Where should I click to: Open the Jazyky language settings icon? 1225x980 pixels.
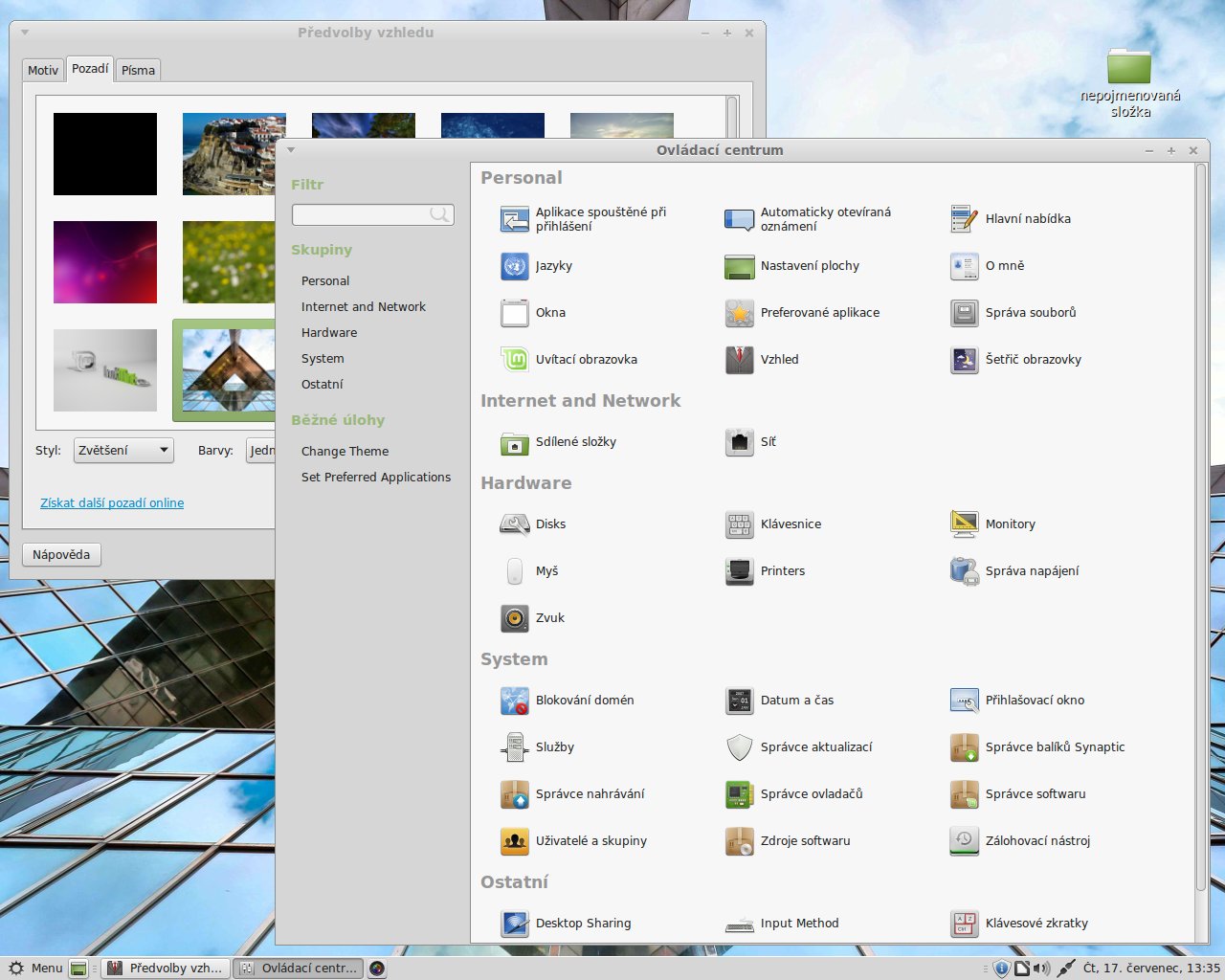tap(515, 266)
